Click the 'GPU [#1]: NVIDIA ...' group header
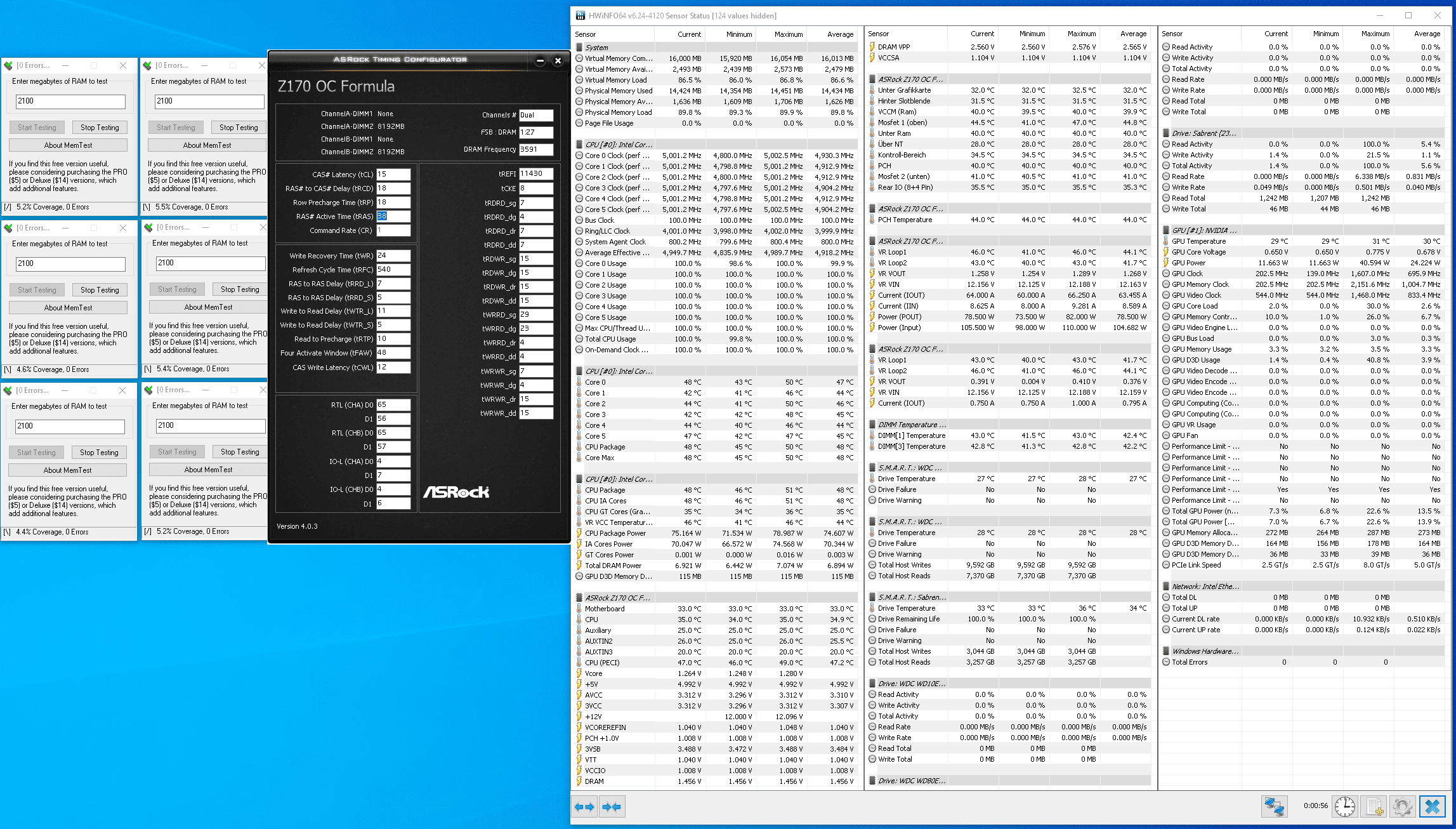This screenshot has width=1456, height=829. (x=1302, y=230)
